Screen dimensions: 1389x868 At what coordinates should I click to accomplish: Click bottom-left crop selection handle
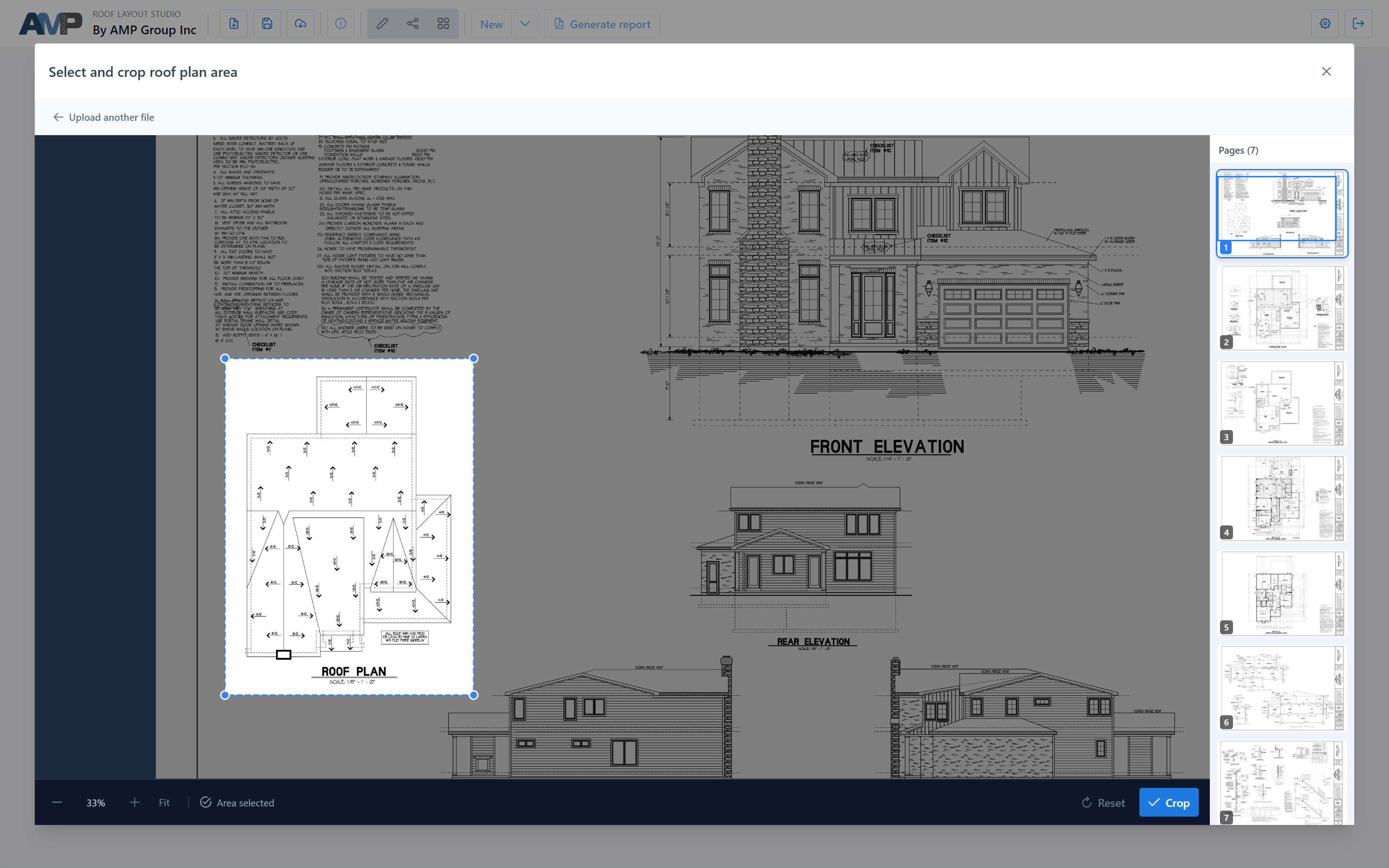tap(225, 695)
